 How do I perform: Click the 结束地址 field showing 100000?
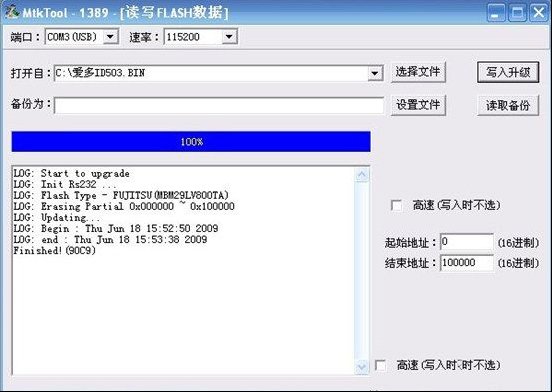coord(467,263)
